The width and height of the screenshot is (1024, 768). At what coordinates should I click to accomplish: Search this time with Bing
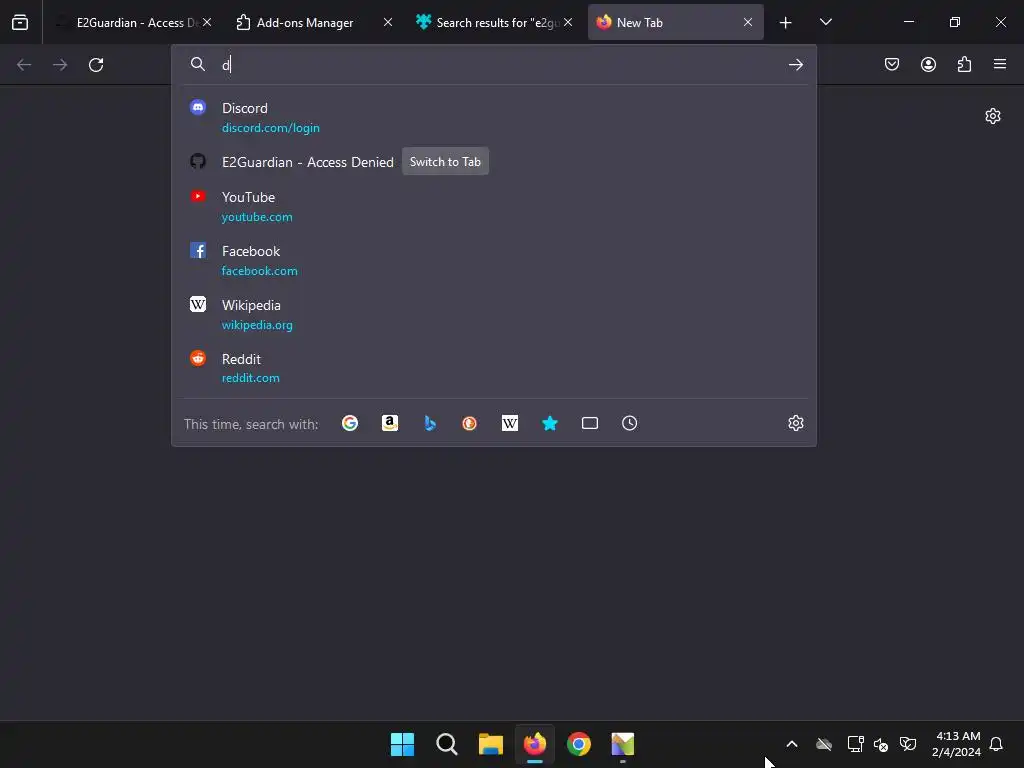point(430,423)
